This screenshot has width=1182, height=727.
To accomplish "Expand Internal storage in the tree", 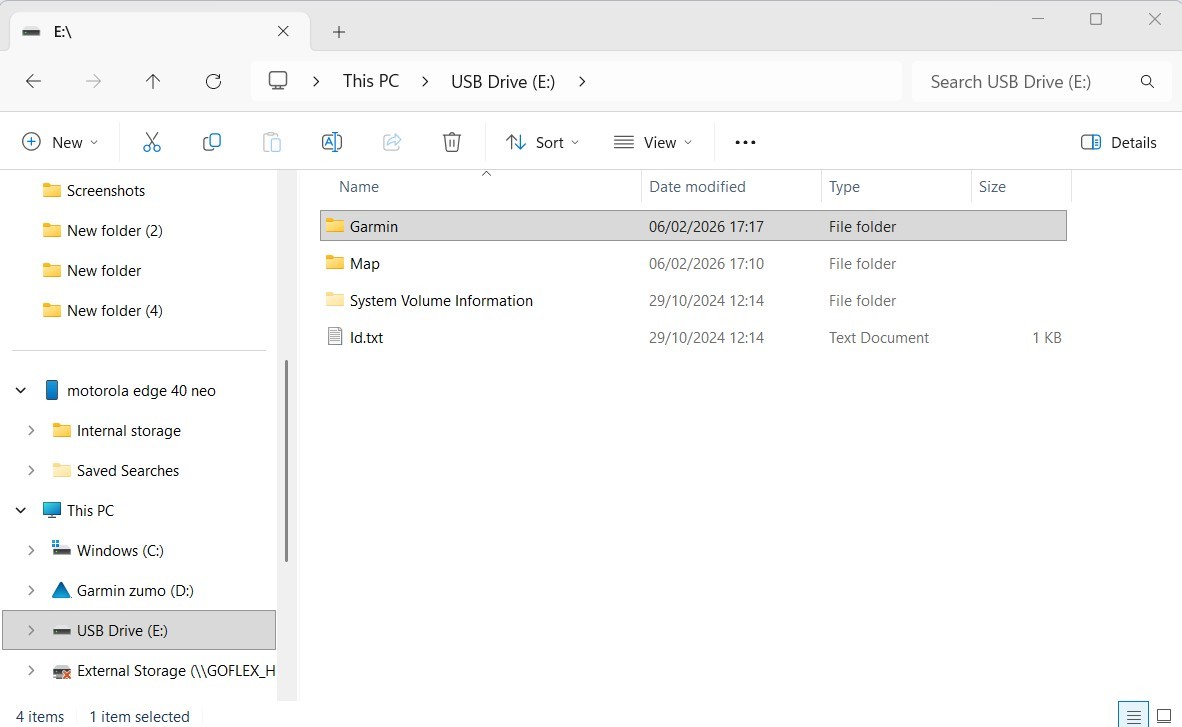I will [31, 431].
